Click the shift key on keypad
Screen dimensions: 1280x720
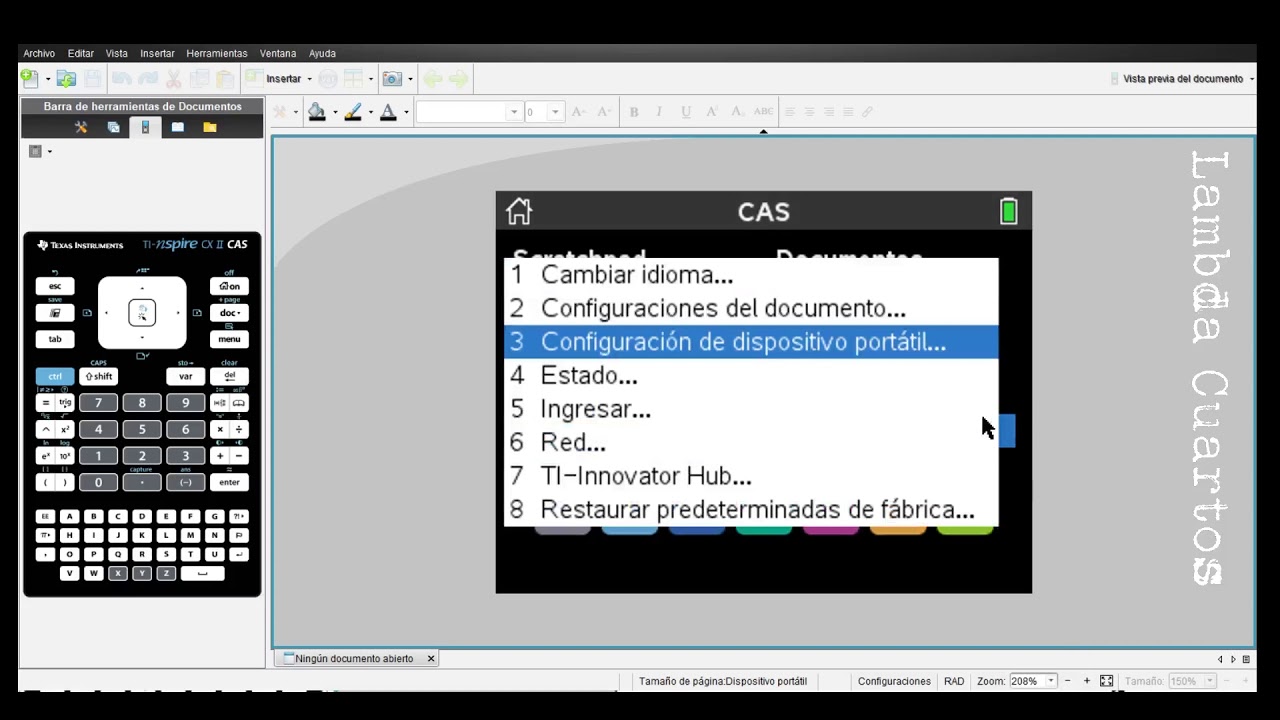98,376
